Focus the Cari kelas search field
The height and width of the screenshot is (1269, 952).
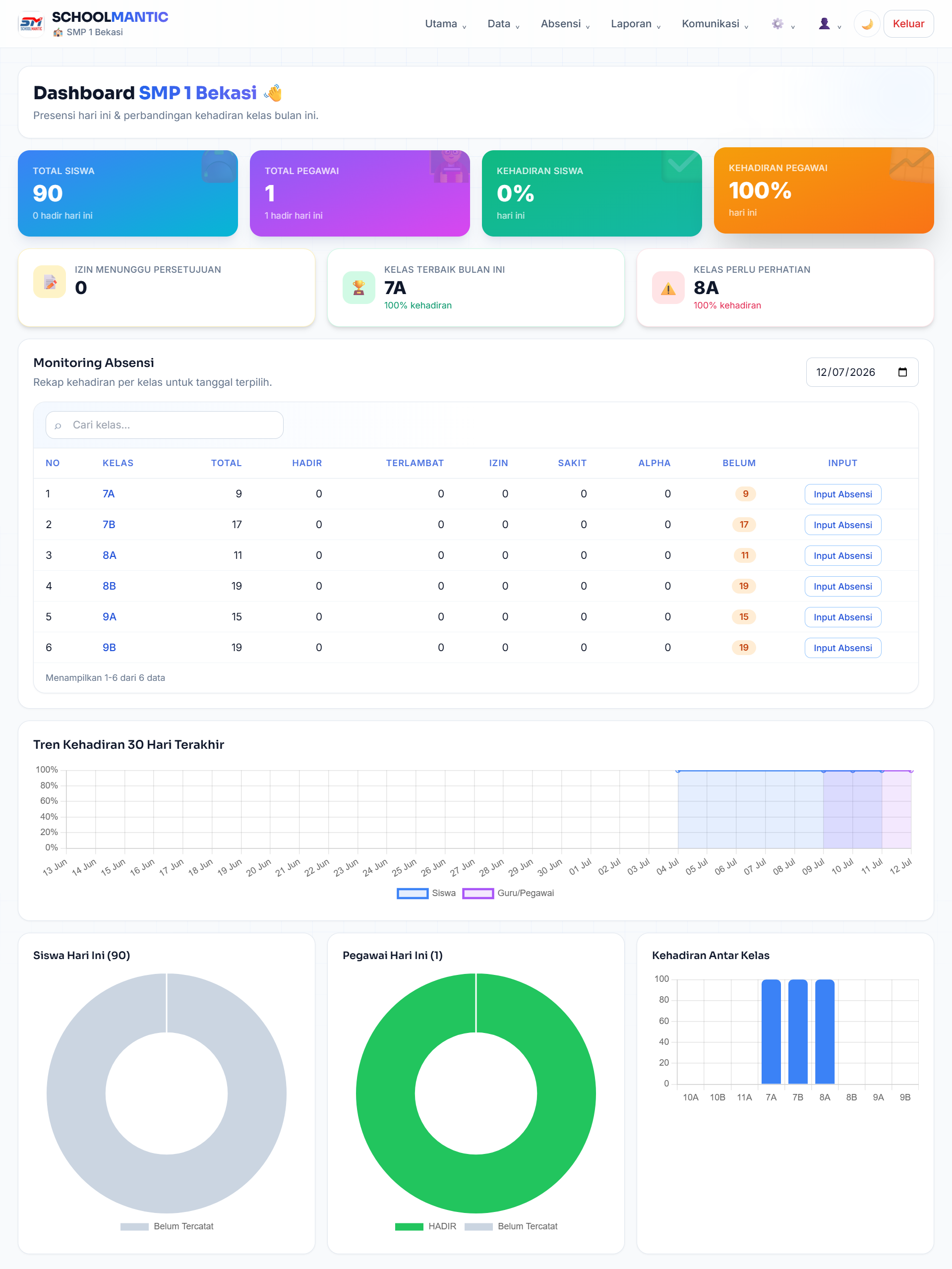(x=165, y=425)
